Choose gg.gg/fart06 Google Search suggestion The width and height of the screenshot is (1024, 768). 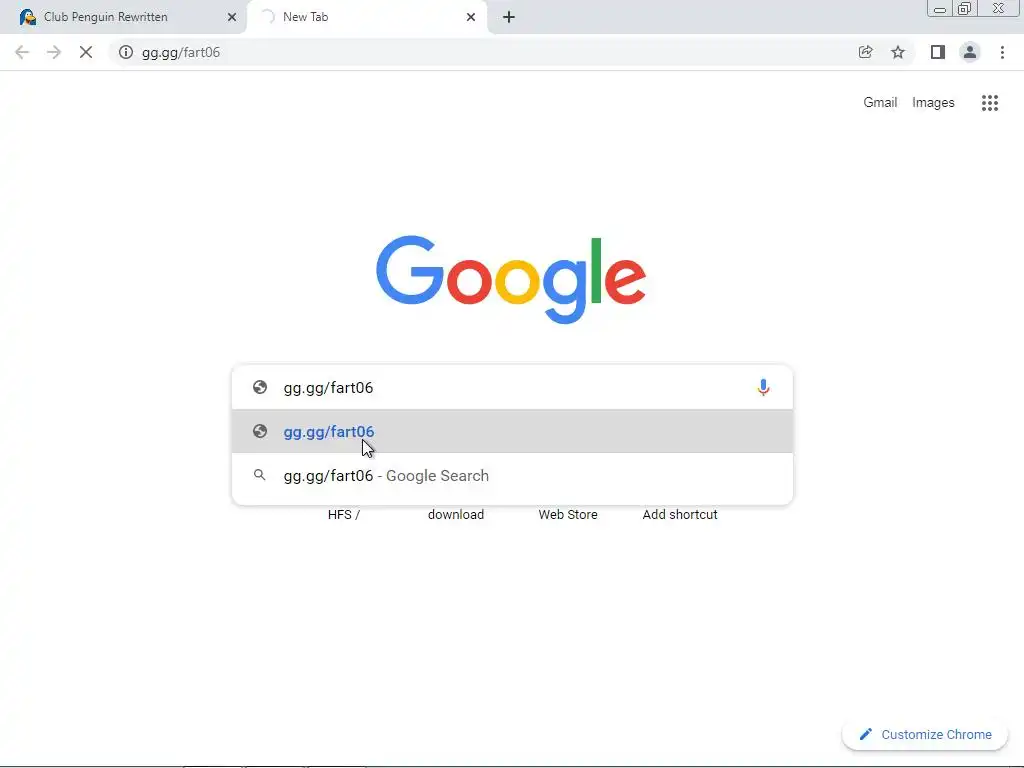512,475
